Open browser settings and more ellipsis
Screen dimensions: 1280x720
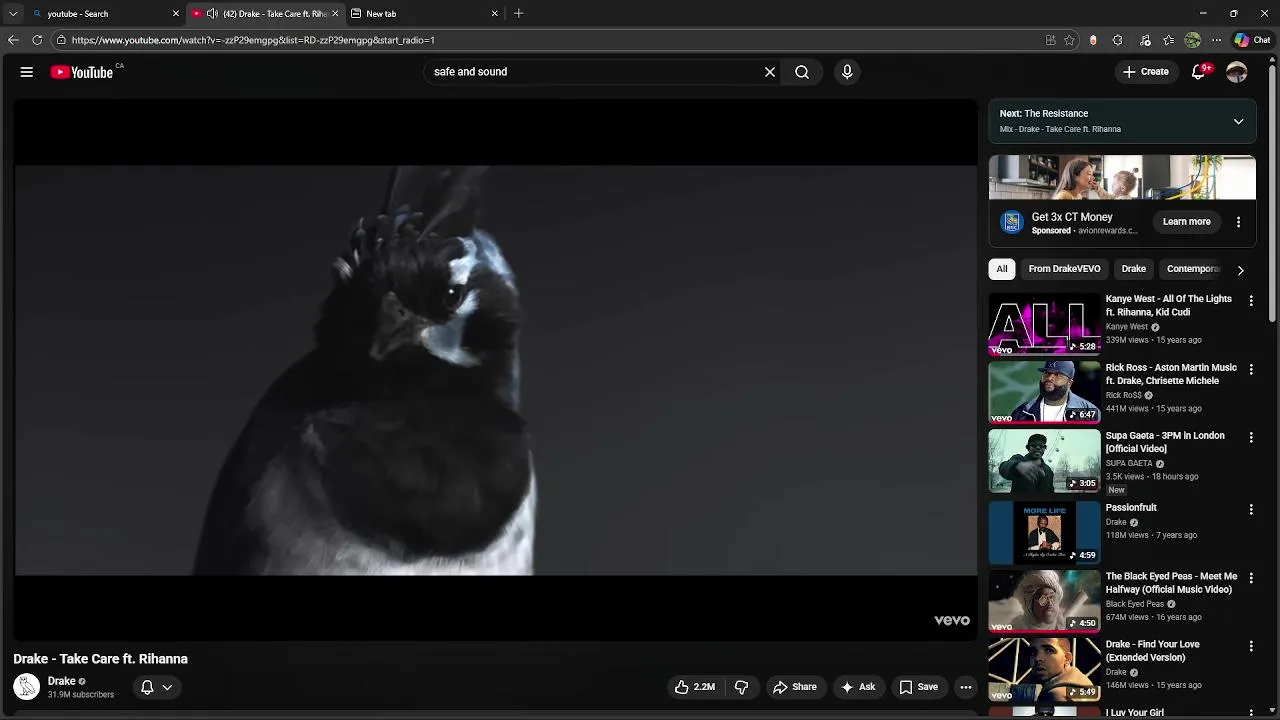click(x=1216, y=40)
